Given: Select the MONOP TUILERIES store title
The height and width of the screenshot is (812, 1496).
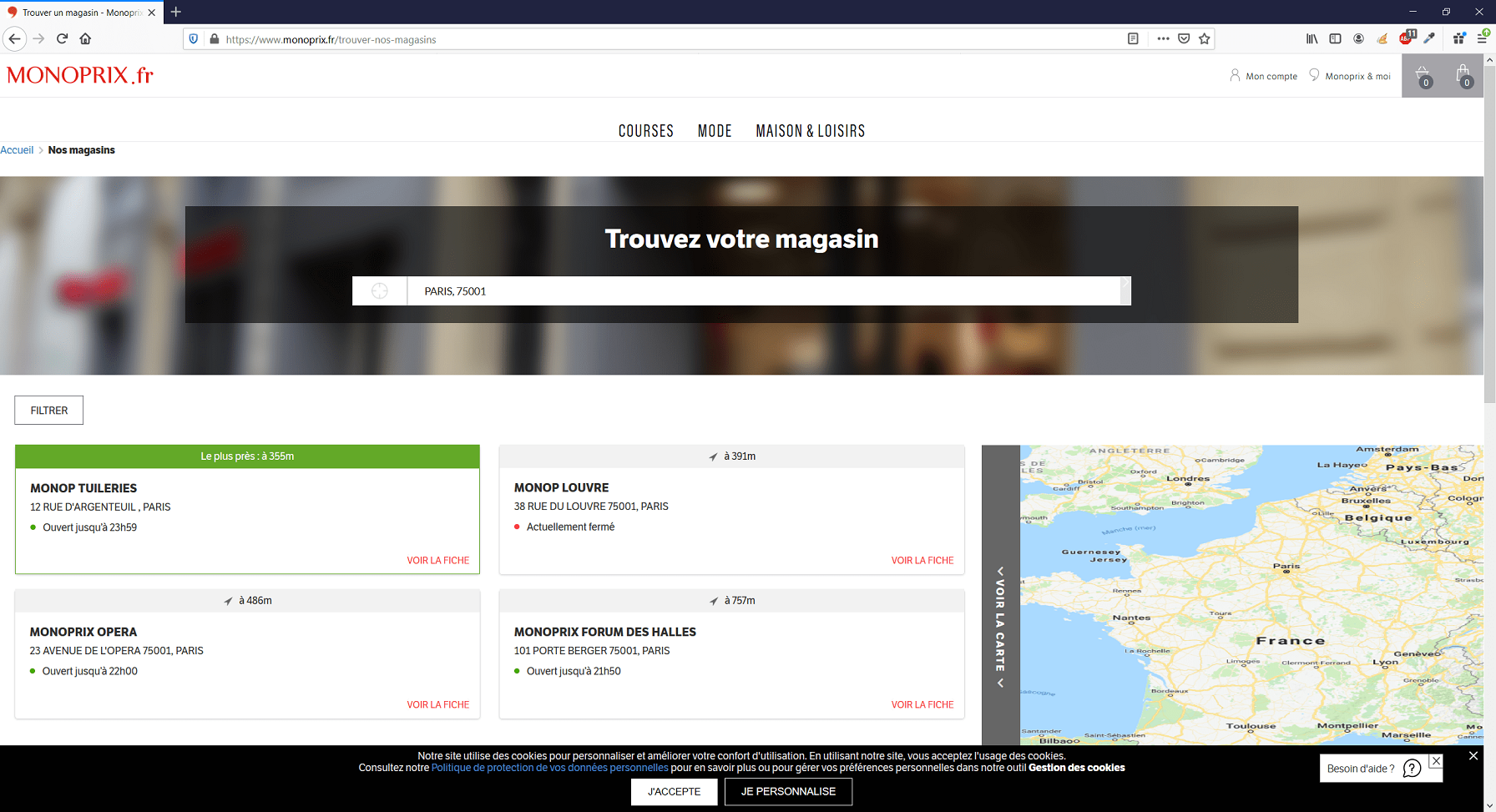Looking at the screenshot, I should click(x=83, y=488).
